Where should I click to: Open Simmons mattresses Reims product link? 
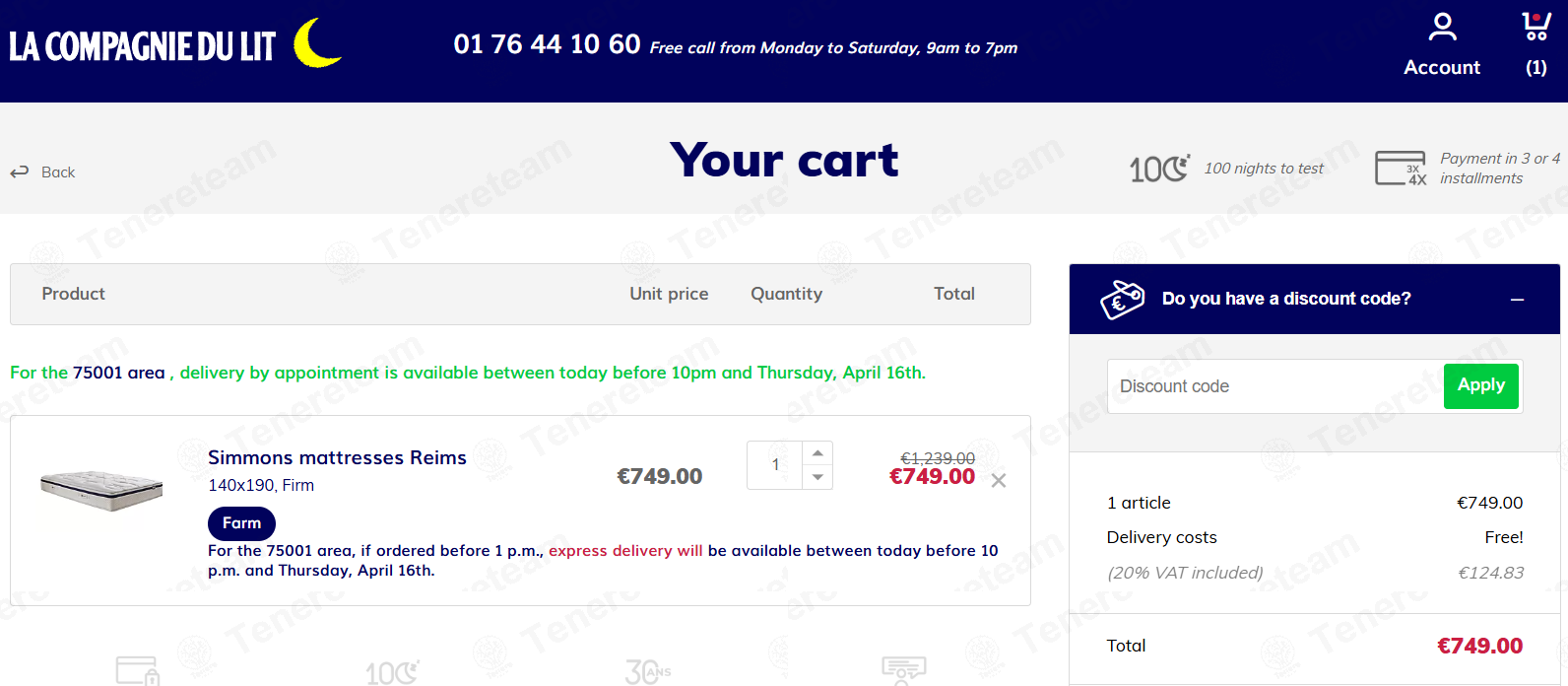(337, 457)
